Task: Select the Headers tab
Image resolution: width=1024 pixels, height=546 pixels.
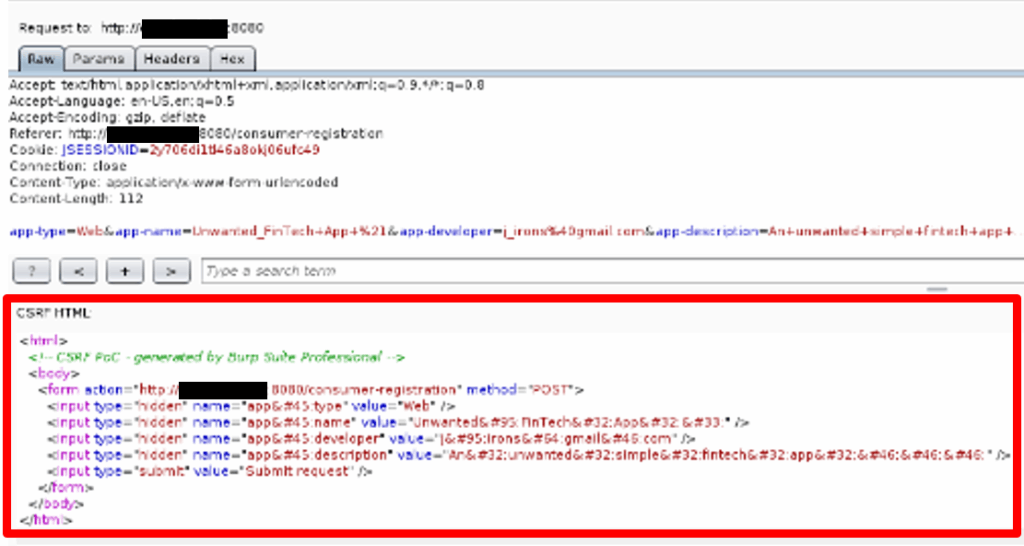Action: point(172,59)
